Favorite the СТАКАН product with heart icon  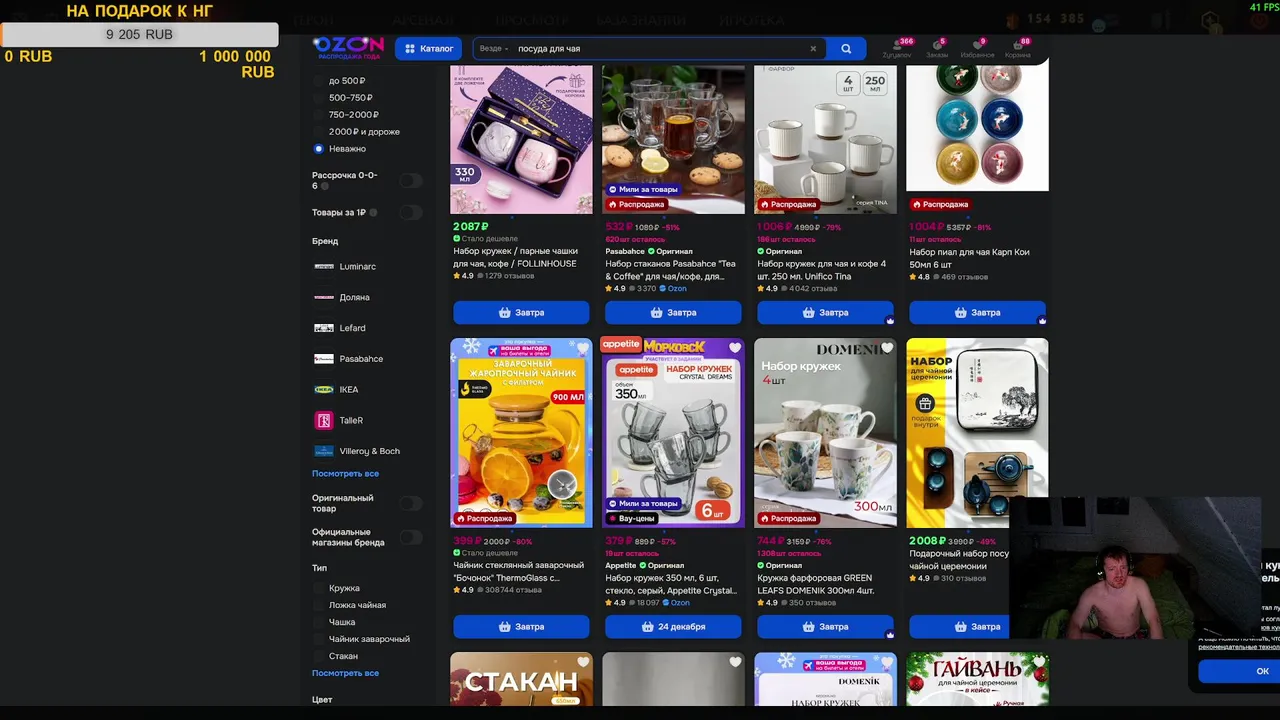[x=583, y=662]
